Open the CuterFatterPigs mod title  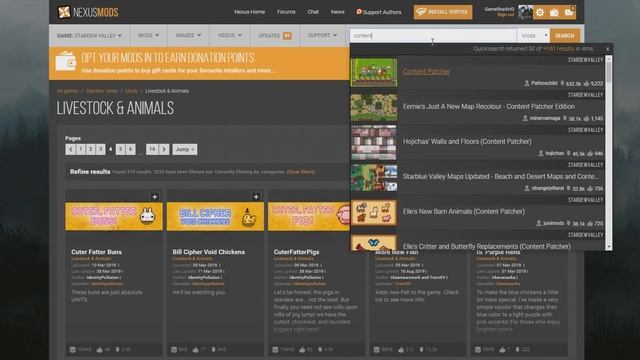(x=296, y=252)
